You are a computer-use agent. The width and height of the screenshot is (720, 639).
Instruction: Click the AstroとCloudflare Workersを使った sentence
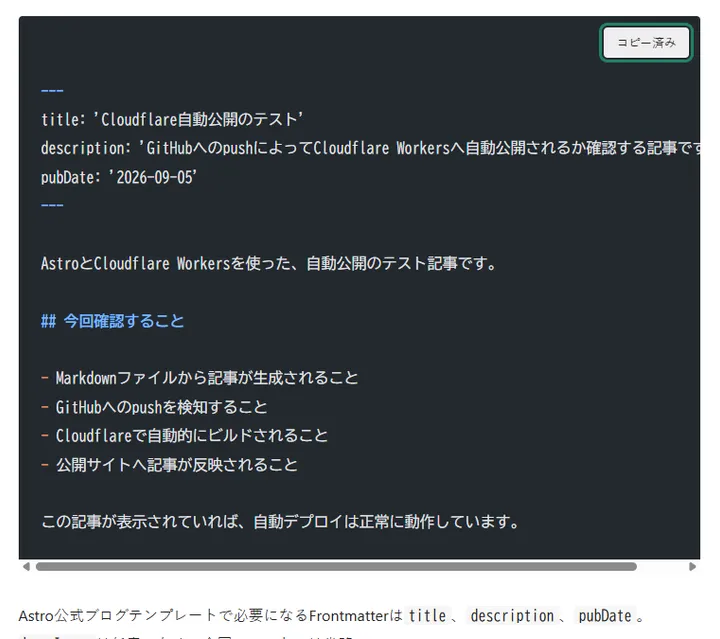(269, 263)
